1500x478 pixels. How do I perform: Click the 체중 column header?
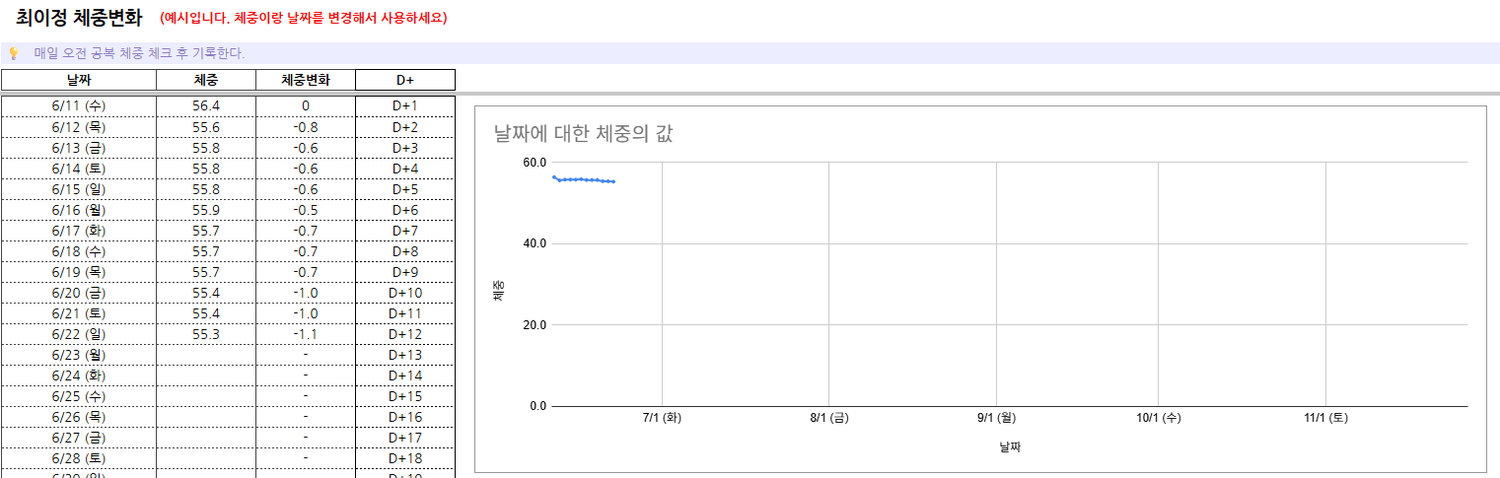click(x=206, y=80)
